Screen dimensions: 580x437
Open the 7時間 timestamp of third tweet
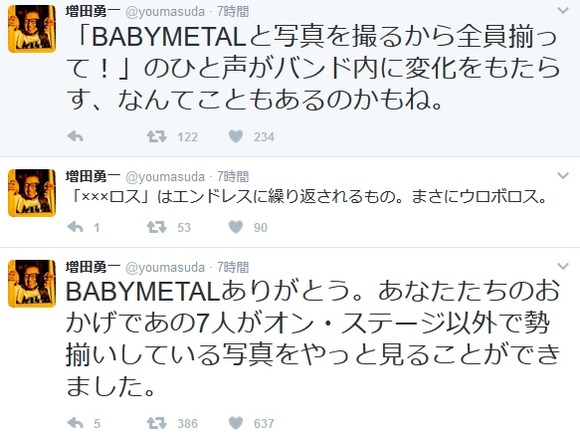233,267
